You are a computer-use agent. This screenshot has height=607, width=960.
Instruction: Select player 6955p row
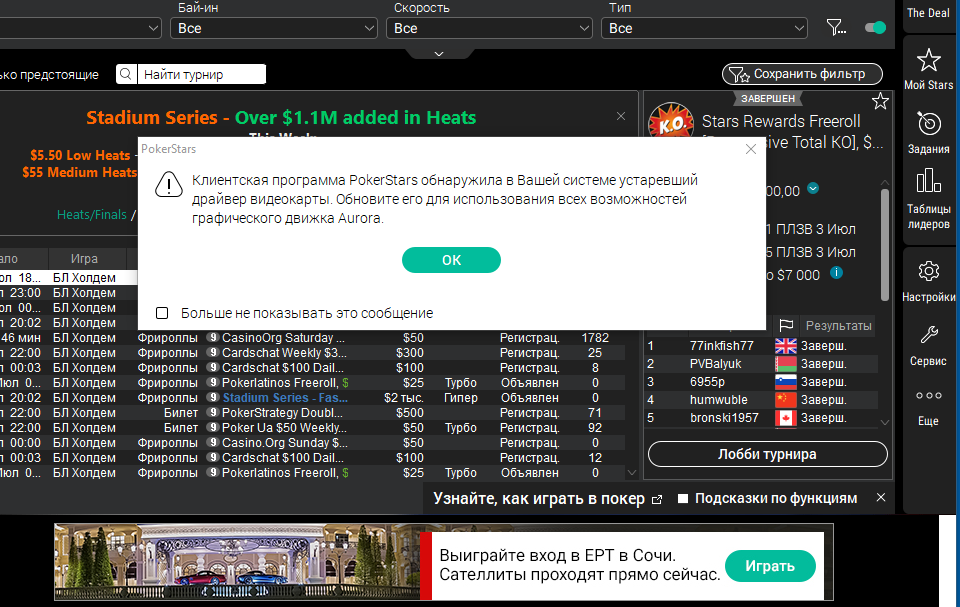click(762, 382)
